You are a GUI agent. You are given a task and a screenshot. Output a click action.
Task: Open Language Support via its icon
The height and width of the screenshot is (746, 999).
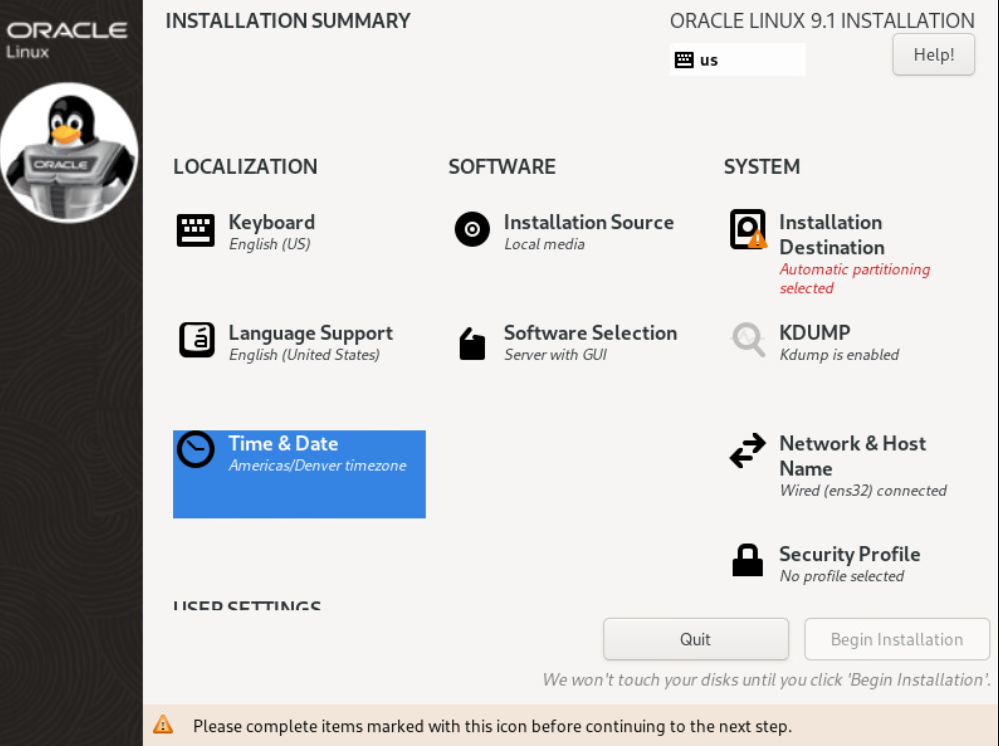(x=196, y=340)
